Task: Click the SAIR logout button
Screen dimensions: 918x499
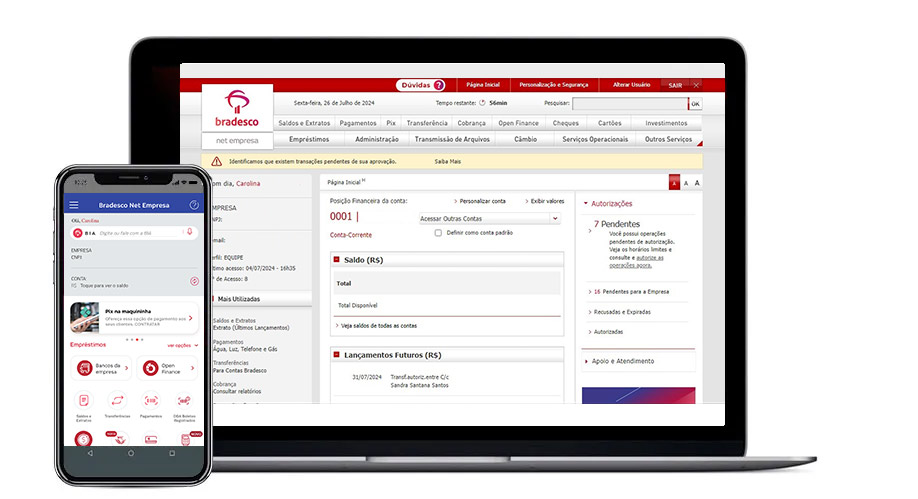Action: coord(675,86)
